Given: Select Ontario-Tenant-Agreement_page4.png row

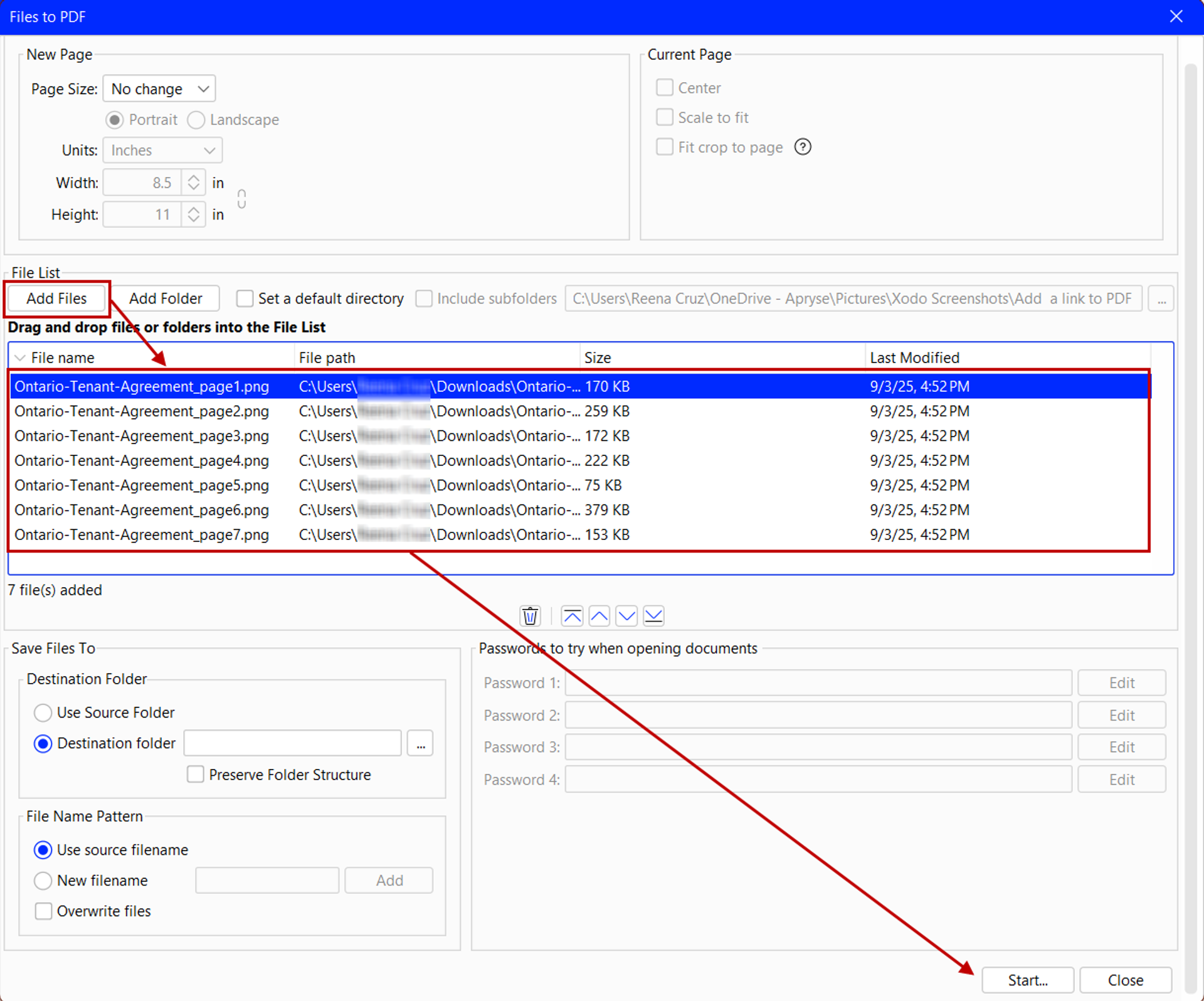Looking at the screenshot, I should (x=142, y=461).
